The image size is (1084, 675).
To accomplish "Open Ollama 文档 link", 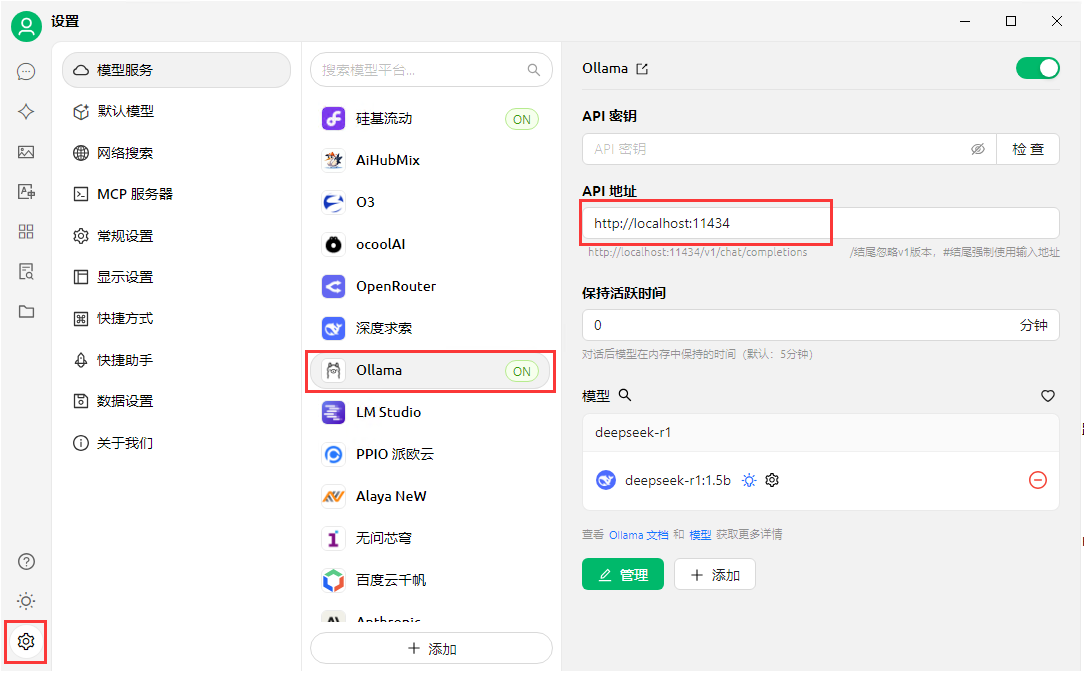I will 639,535.
